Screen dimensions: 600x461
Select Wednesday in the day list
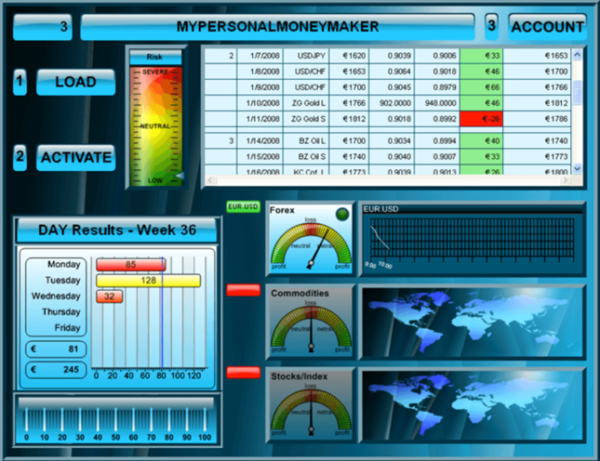pos(56,296)
